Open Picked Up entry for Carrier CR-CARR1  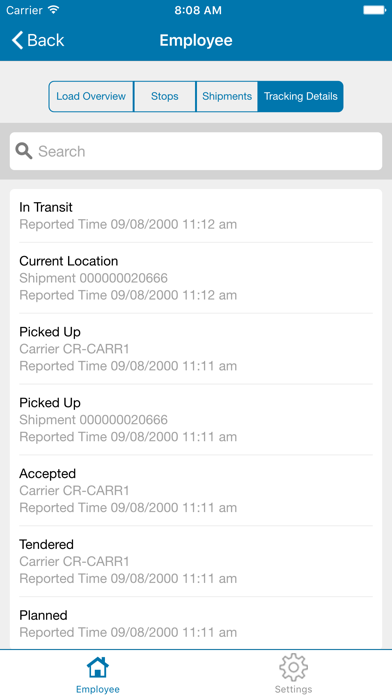point(196,349)
